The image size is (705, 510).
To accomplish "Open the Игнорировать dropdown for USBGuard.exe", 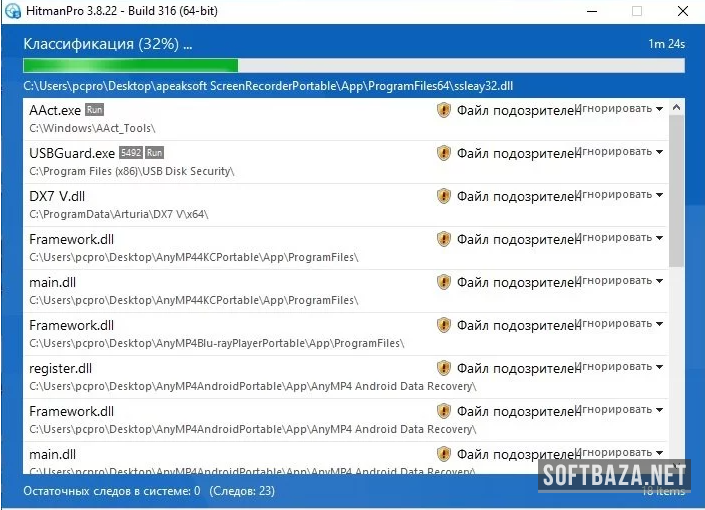I will click(620, 152).
